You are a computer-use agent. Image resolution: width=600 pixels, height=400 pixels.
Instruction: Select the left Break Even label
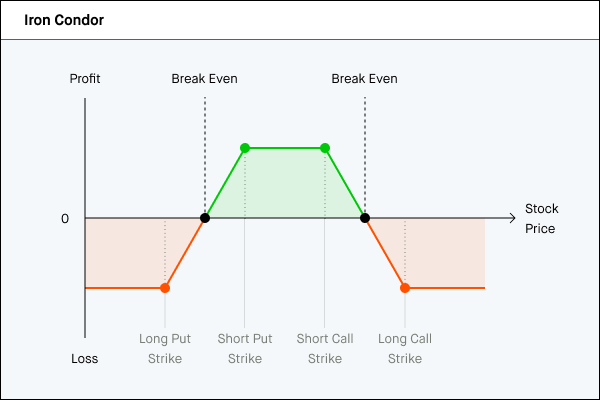(x=204, y=79)
